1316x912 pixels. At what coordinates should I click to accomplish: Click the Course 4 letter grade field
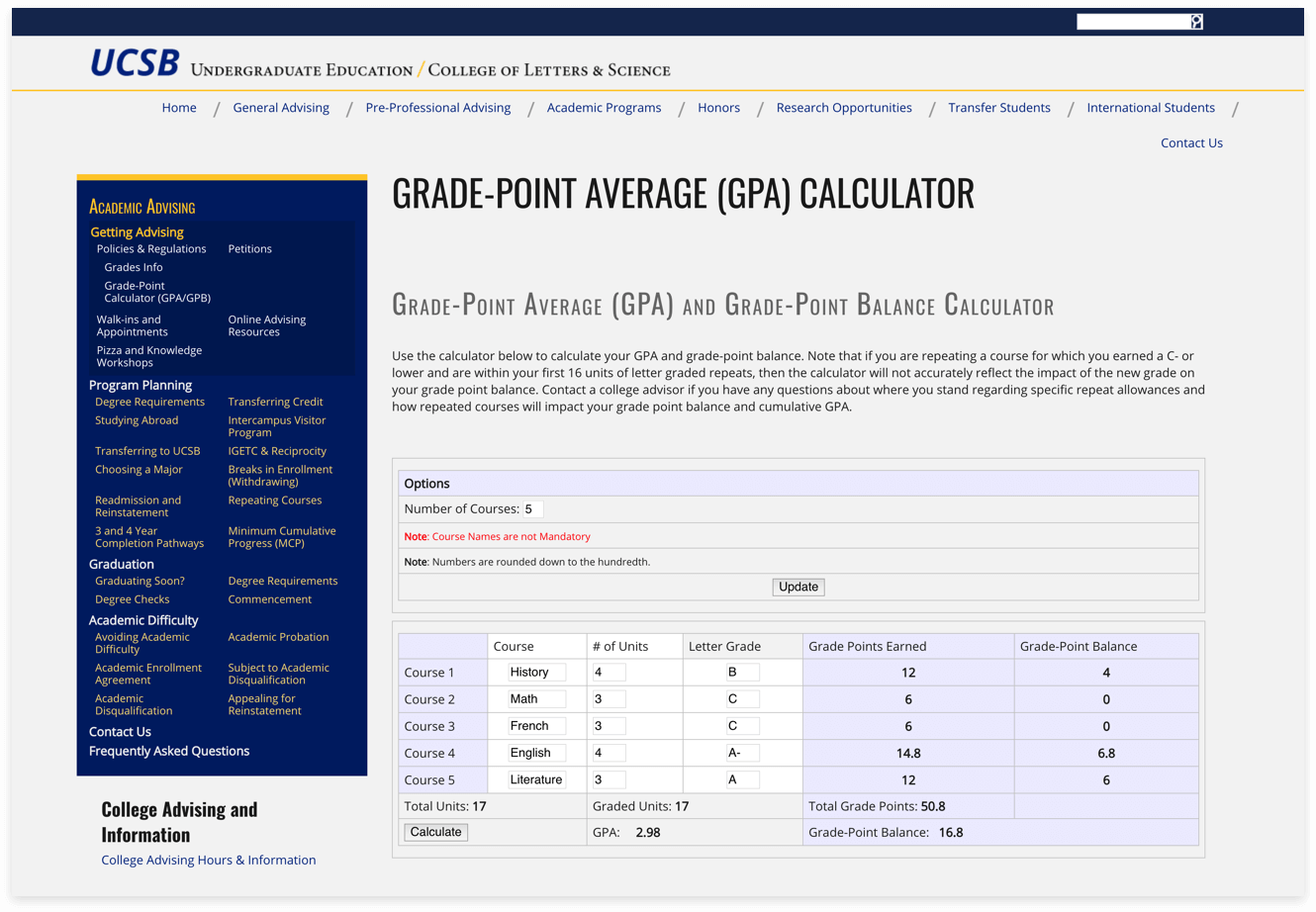coord(742,753)
